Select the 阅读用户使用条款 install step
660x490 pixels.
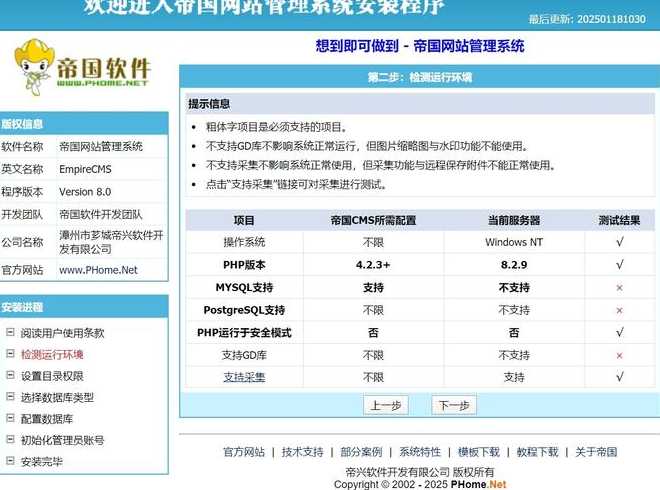(62, 333)
